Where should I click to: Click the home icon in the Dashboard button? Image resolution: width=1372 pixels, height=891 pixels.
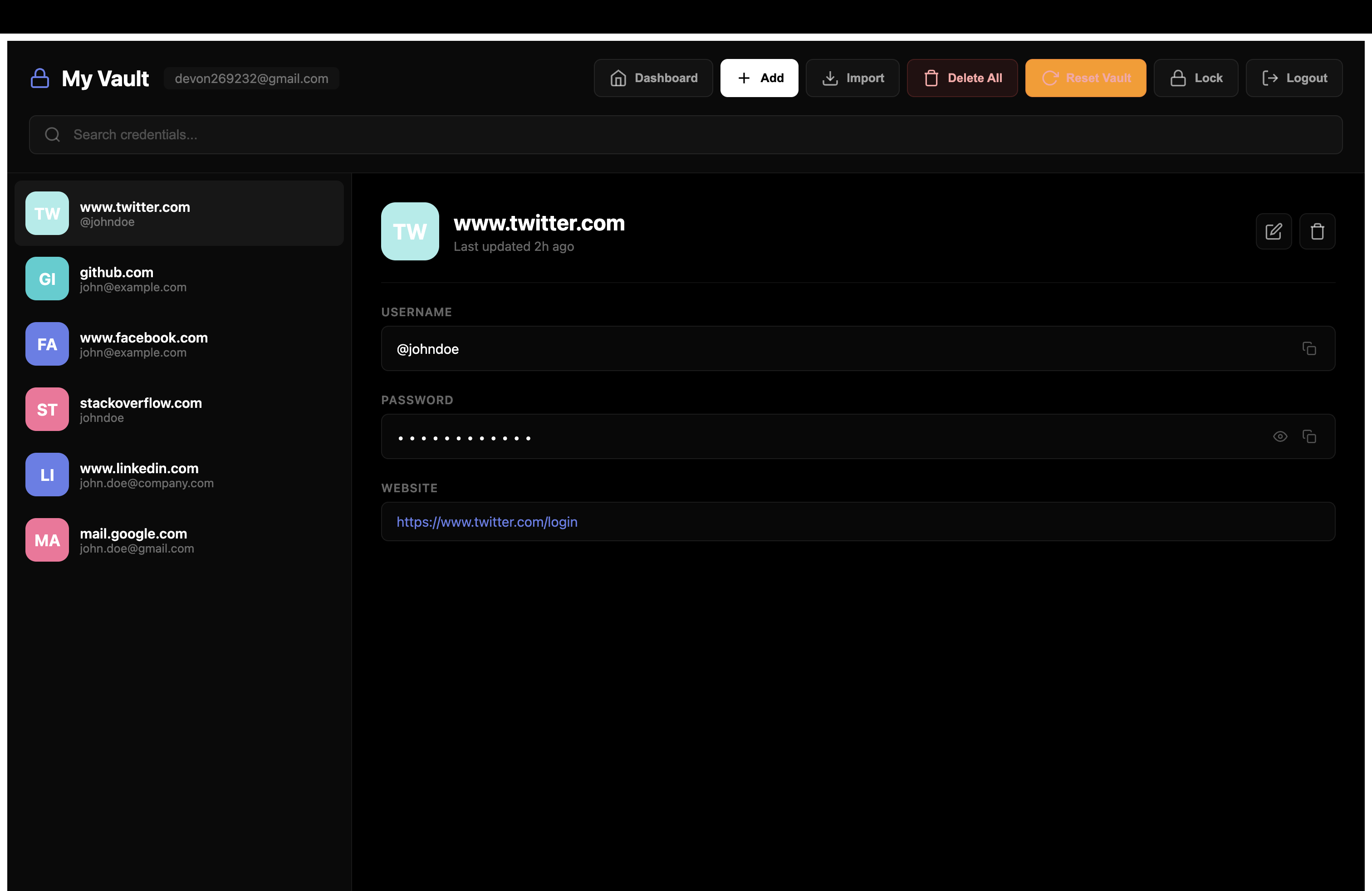(x=619, y=78)
